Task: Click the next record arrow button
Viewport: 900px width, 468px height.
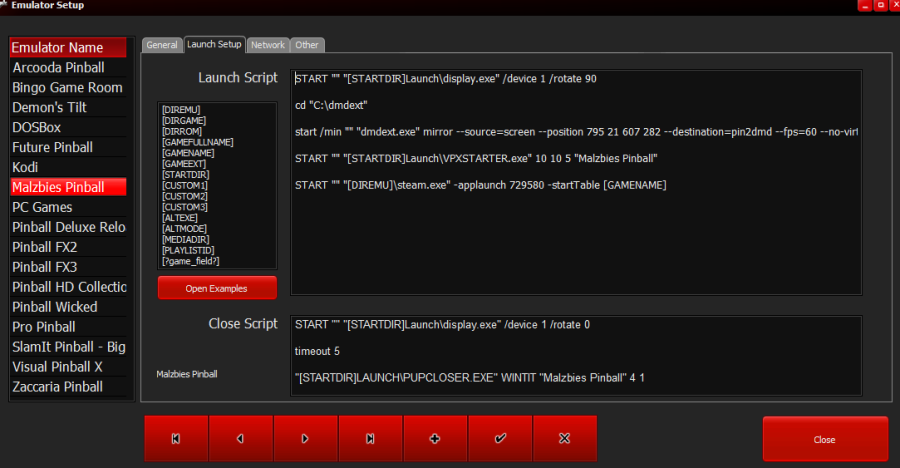Action: [306, 439]
